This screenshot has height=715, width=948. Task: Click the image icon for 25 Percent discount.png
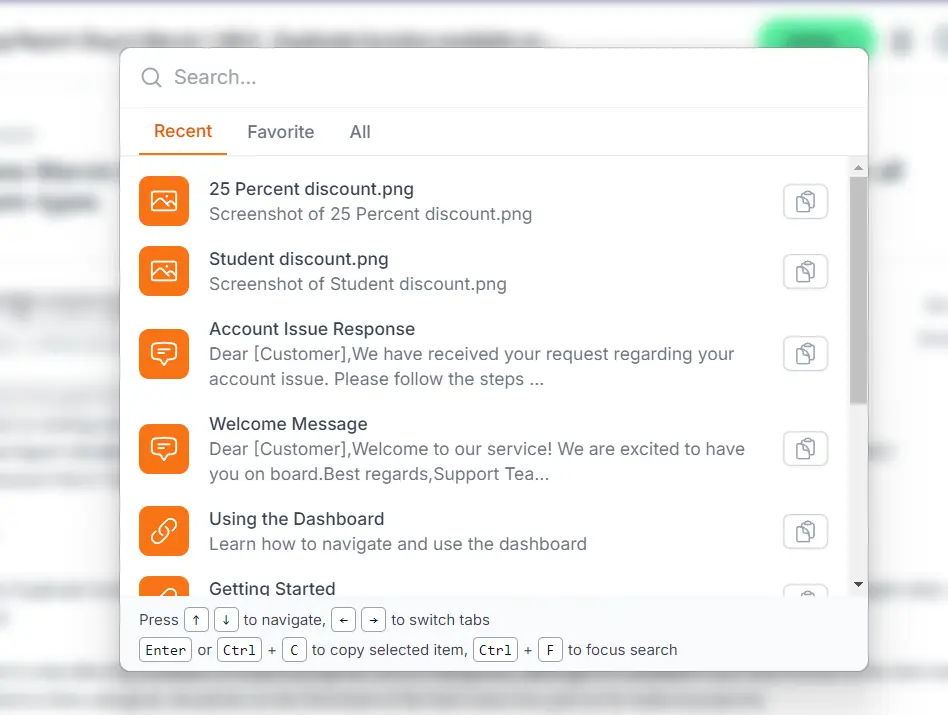click(164, 201)
